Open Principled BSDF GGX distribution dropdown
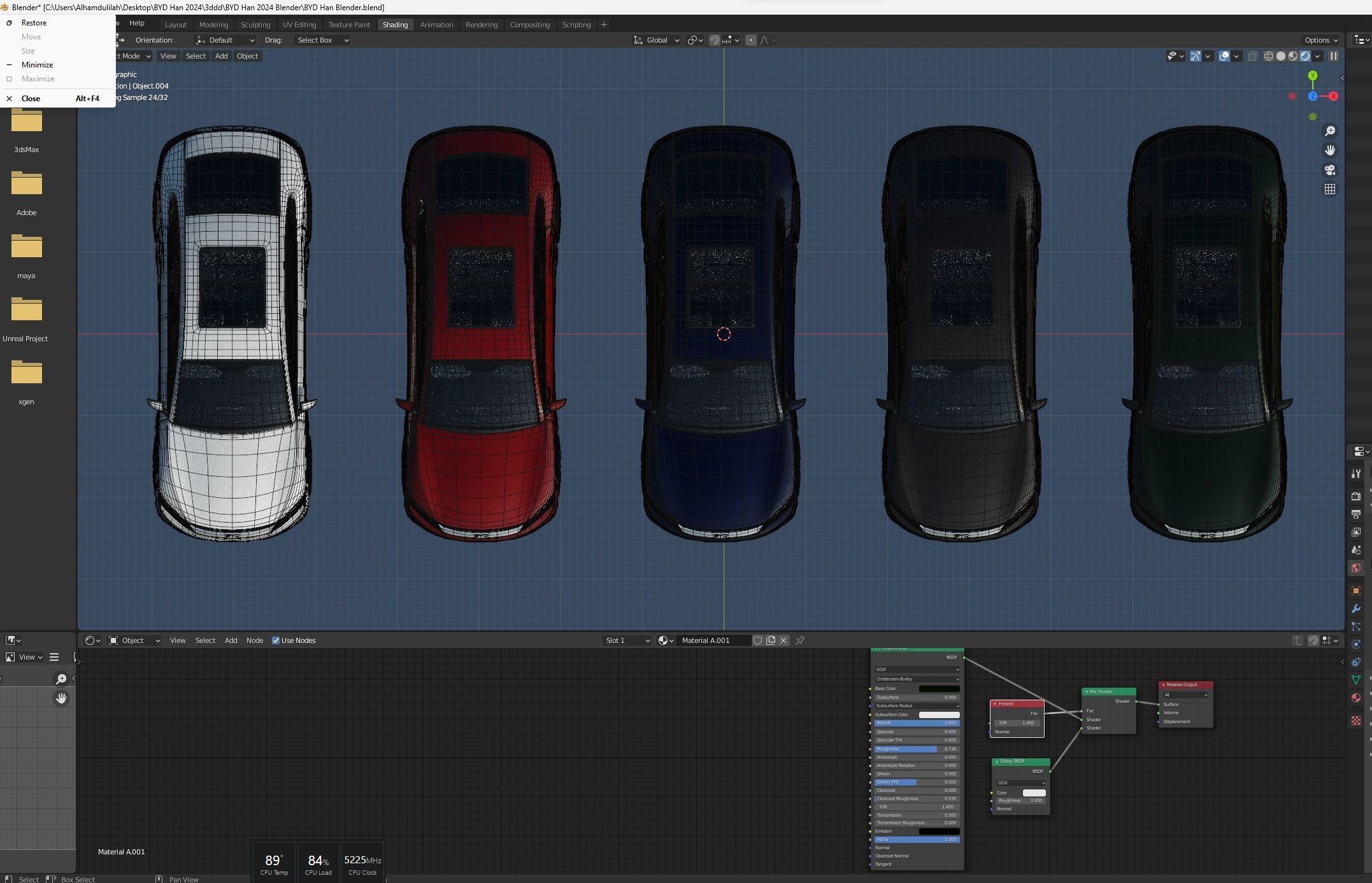 pyautogui.click(x=917, y=669)
